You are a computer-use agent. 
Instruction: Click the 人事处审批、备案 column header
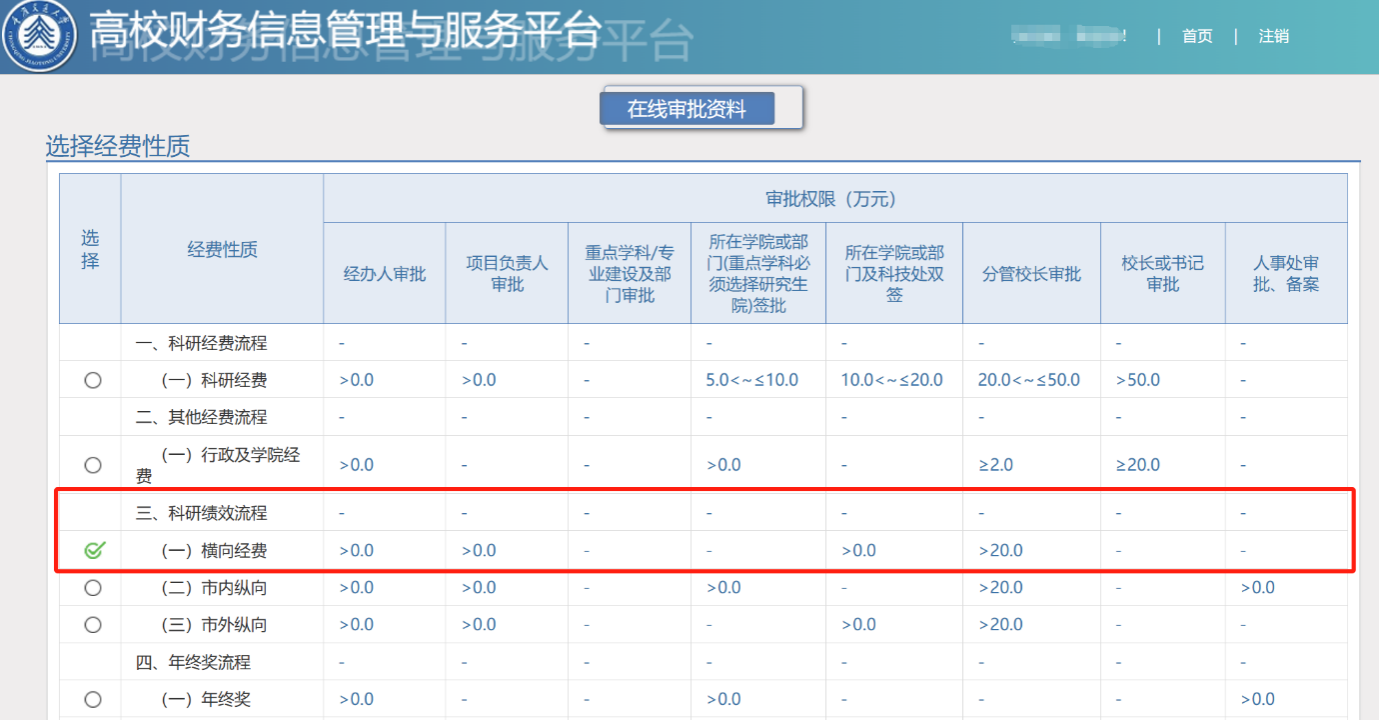(1286, 274)
